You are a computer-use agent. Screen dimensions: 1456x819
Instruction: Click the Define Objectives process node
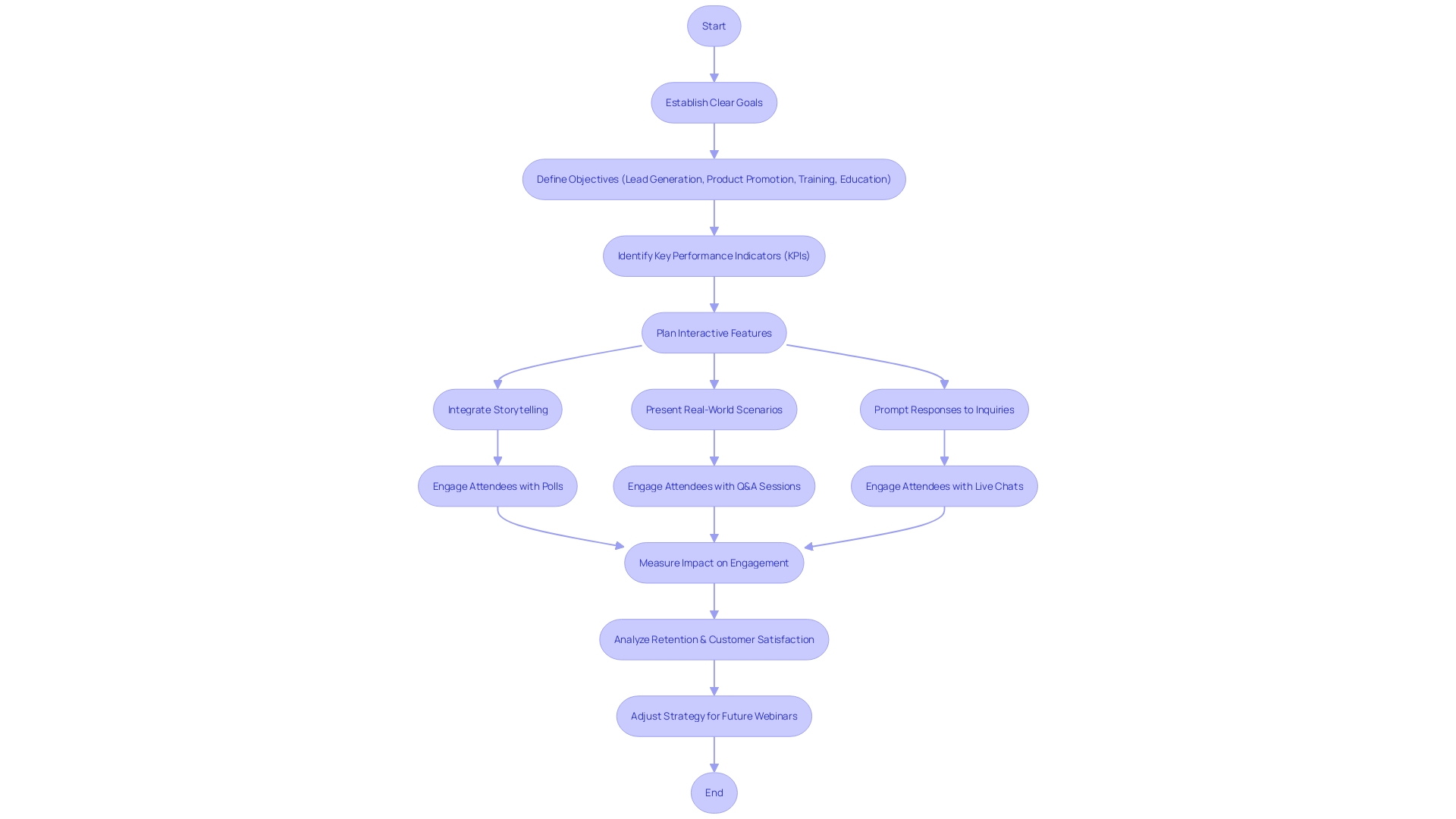[x=713, y=178]
